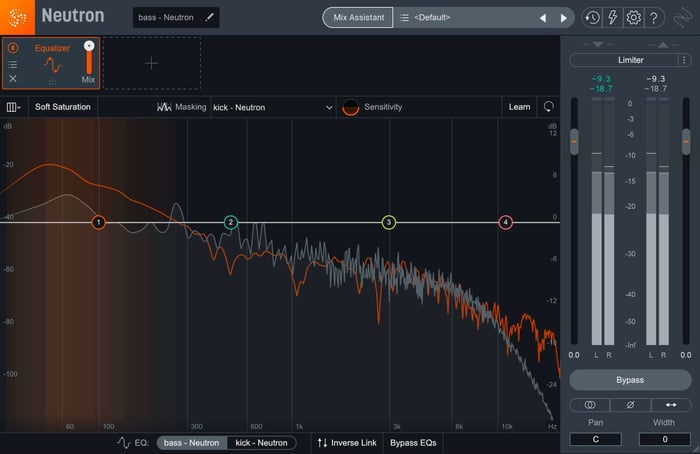The image size is (700, 454).
Task: Enable Soft Saturation
Action: [63, 107]
